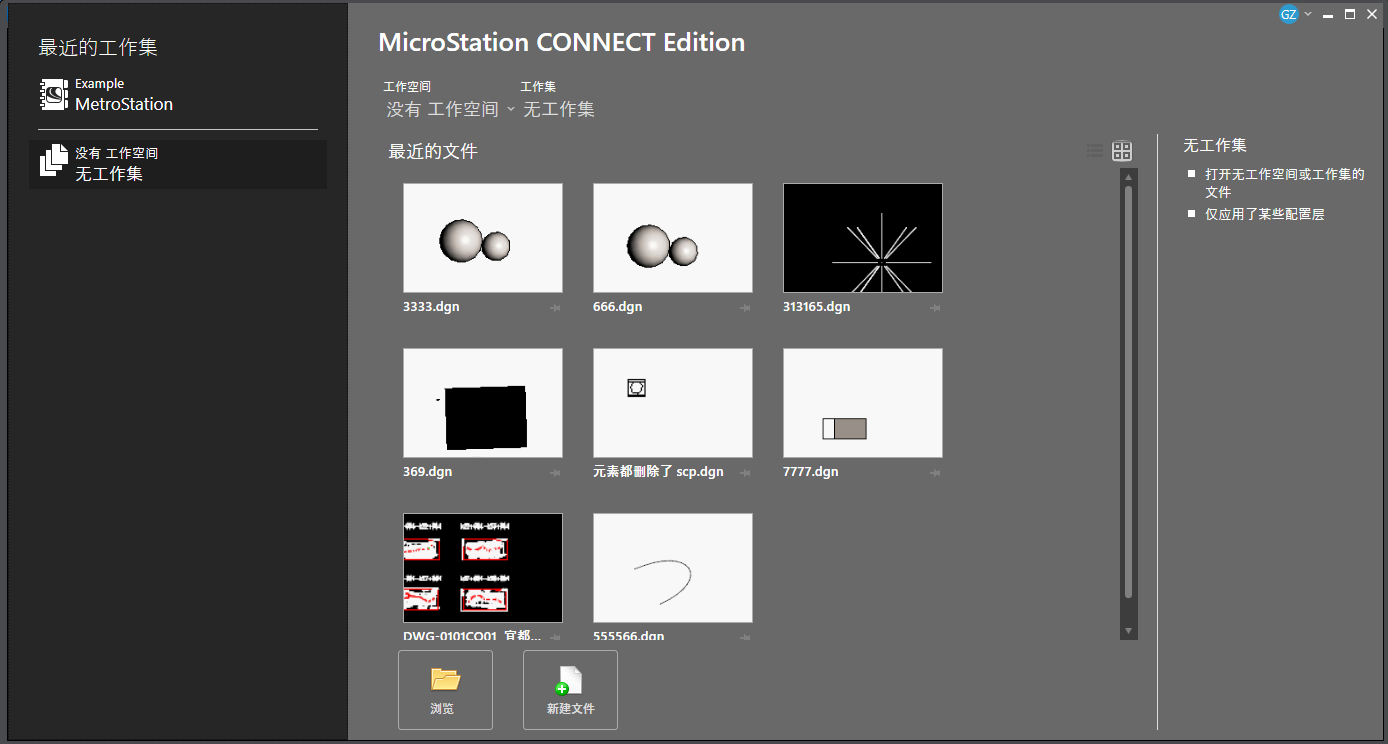The width and height of the screenshot is (1388, 744).
Task: Click the 打开无工作空间或工作集的文件 bullet text
Action: [1285, 183]
